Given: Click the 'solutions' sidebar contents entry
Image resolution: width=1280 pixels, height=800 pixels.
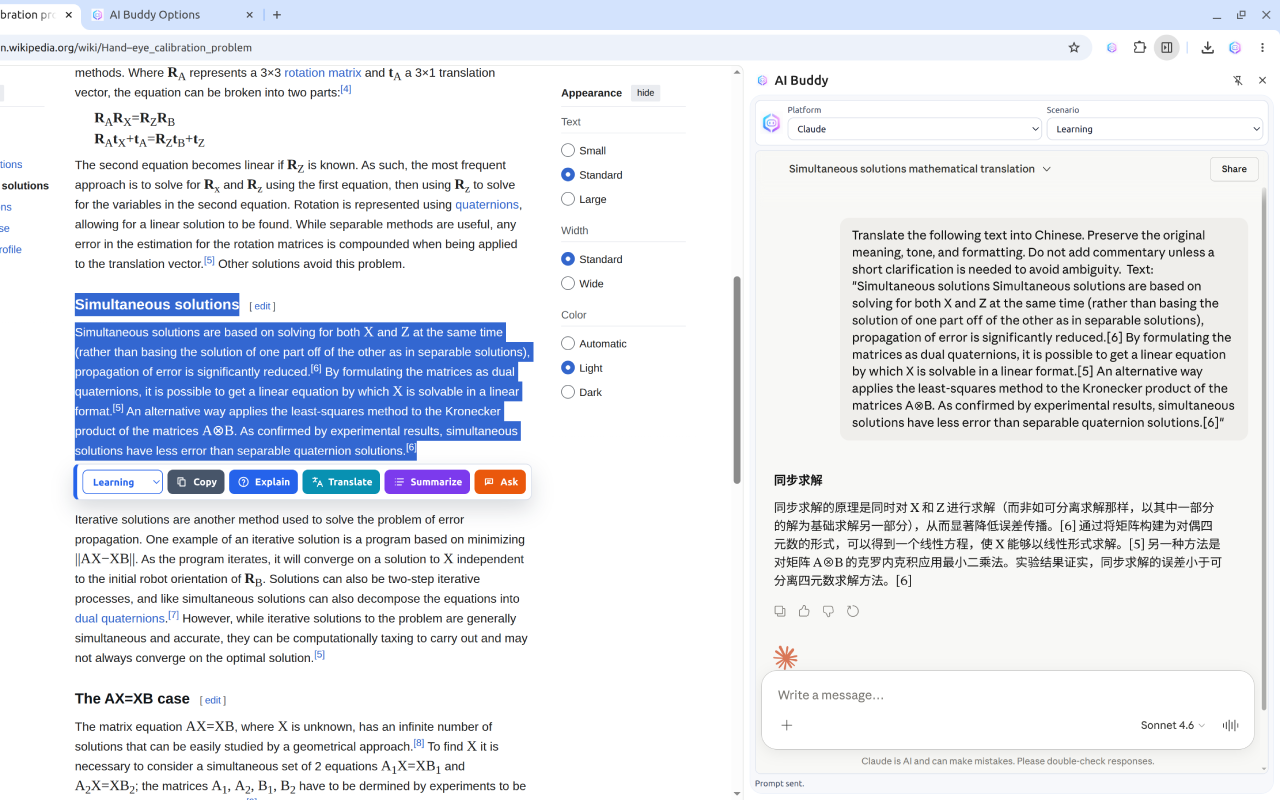Looking at the screenshot, I should [x=25, y=186].
